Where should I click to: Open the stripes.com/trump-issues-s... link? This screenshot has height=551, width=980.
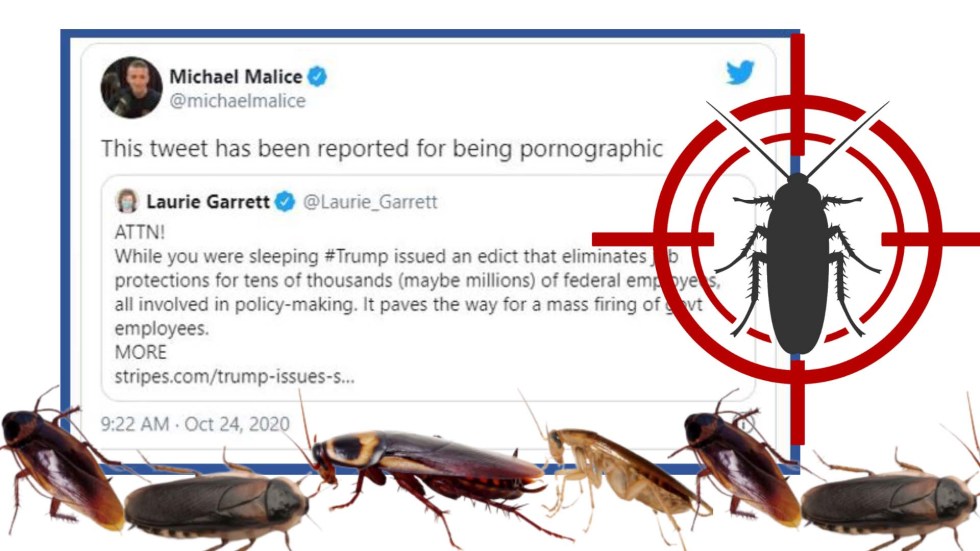pos(234,377)
